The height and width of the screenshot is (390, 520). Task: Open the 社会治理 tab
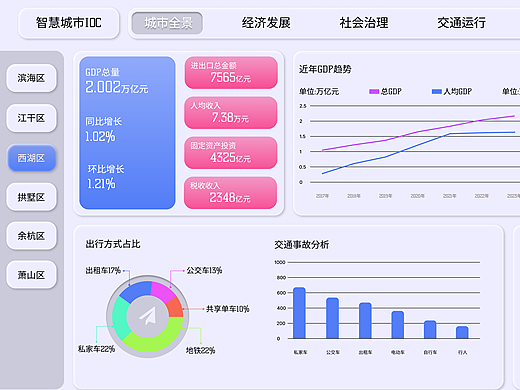[364, 23]
